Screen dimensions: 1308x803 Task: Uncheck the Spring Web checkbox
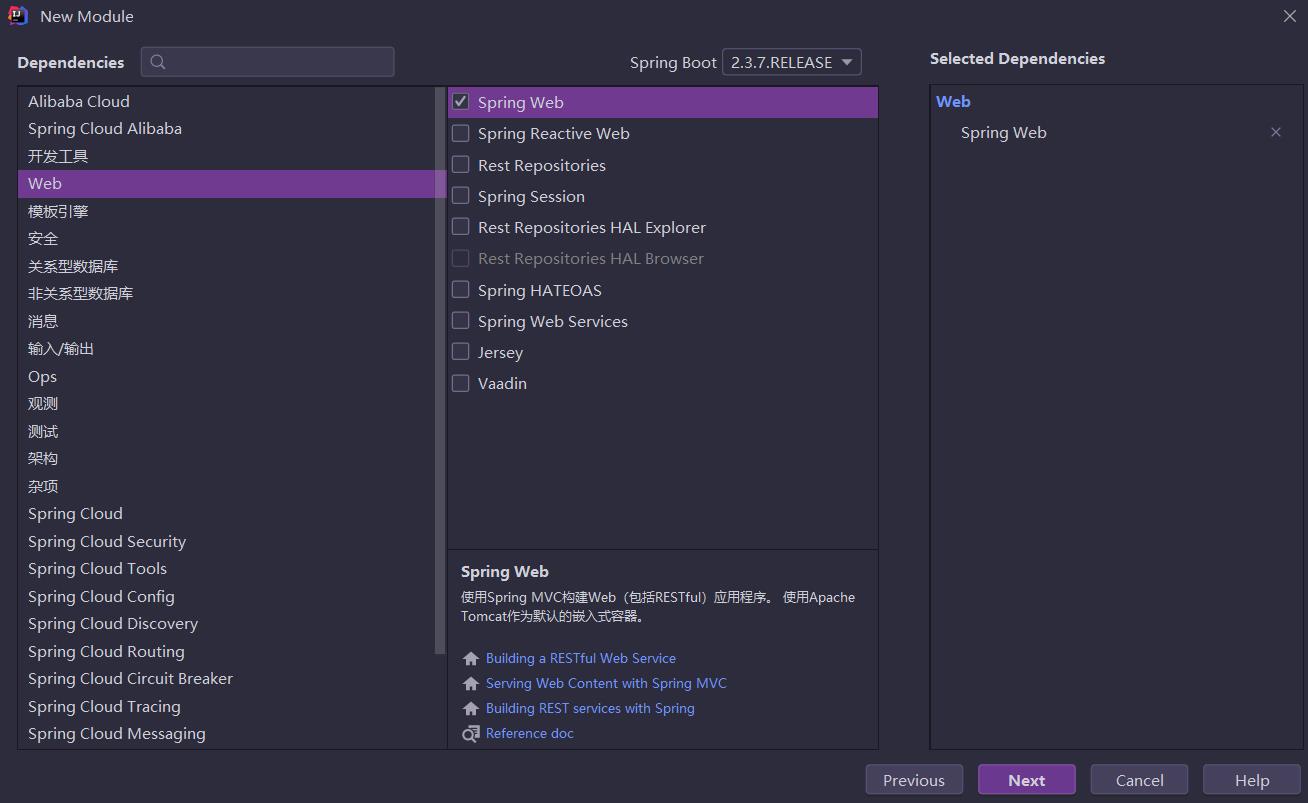(x=461, y=102)
